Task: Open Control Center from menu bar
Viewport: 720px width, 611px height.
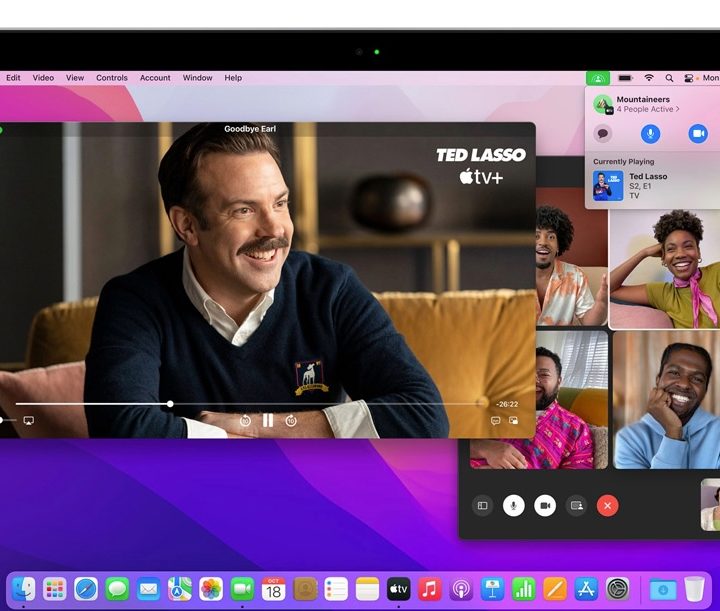Action: pos(688,78)
